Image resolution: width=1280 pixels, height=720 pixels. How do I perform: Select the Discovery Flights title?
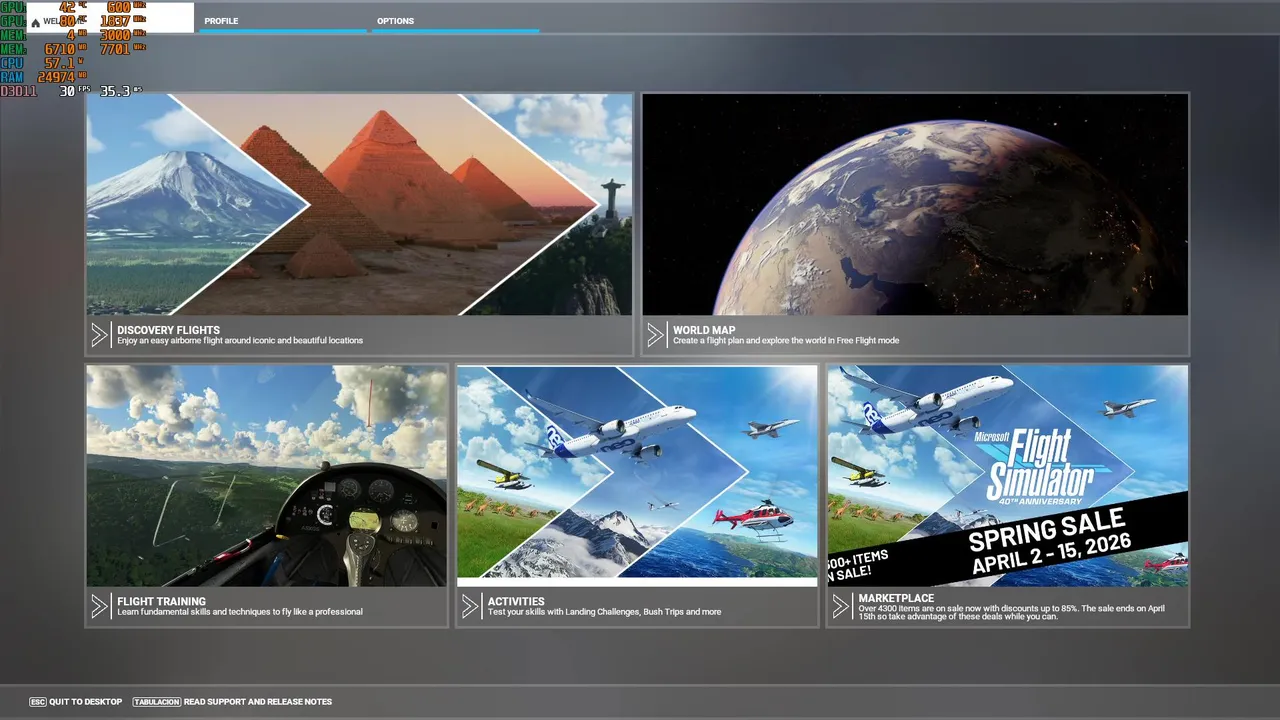click(168, 330)
